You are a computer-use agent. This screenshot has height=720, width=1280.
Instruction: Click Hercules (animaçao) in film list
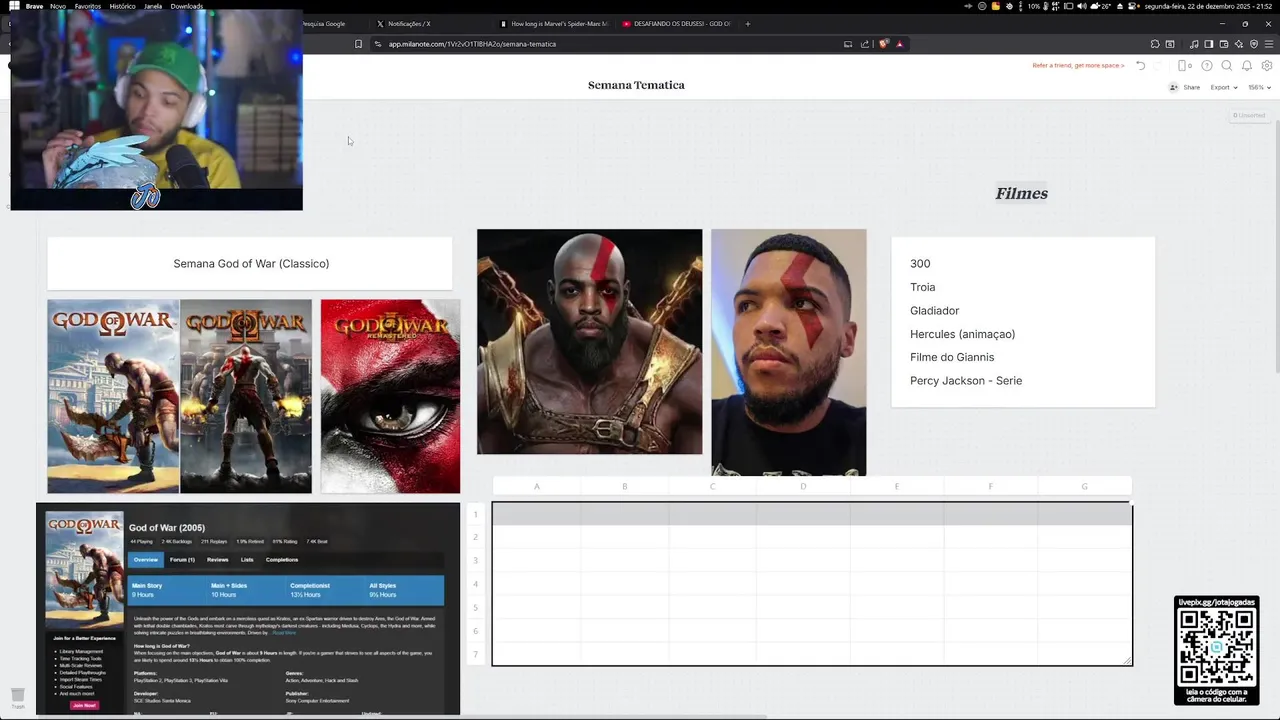tap(962, 334)
